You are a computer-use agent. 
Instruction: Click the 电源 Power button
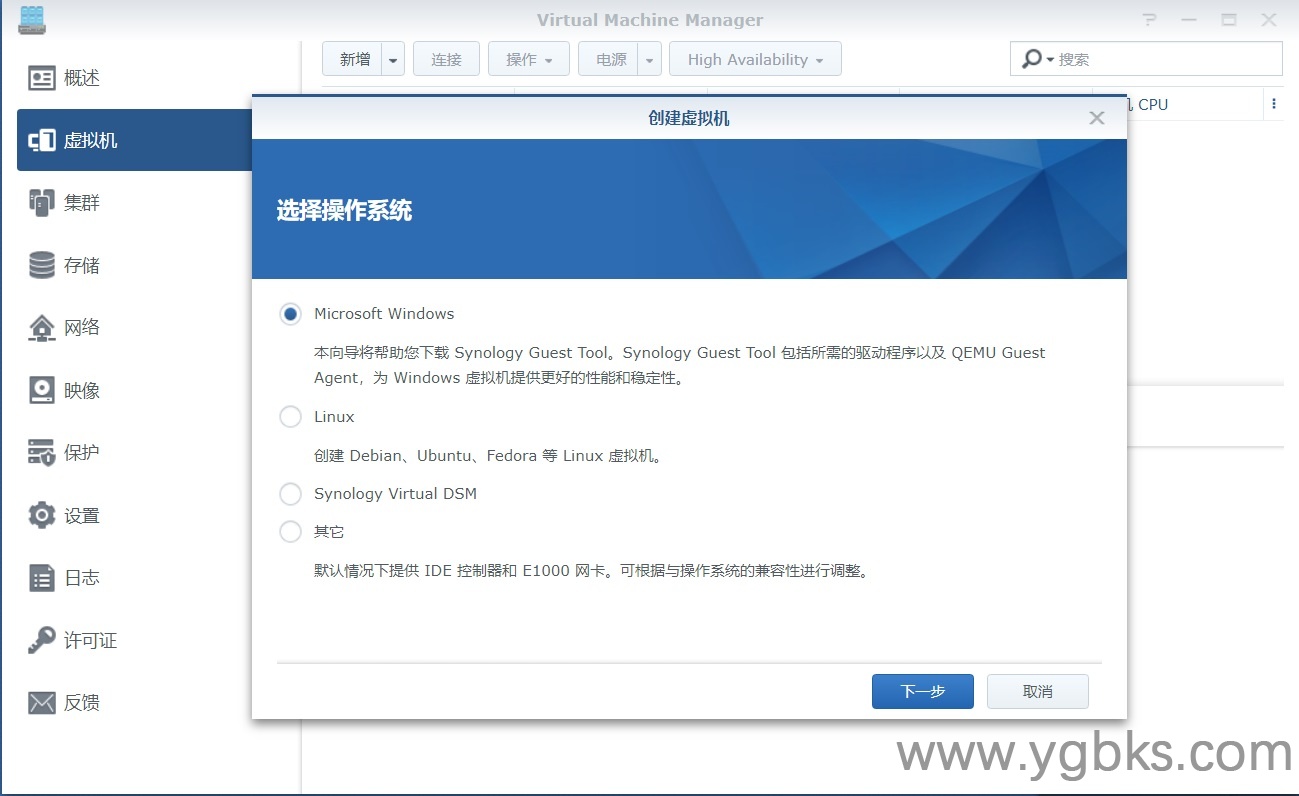609,59
